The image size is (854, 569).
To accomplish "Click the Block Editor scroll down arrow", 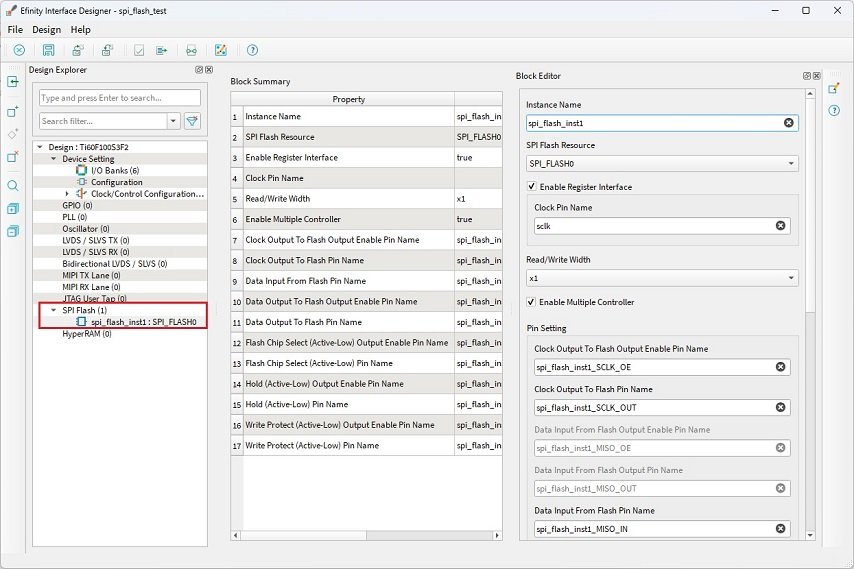I will 810,535.
